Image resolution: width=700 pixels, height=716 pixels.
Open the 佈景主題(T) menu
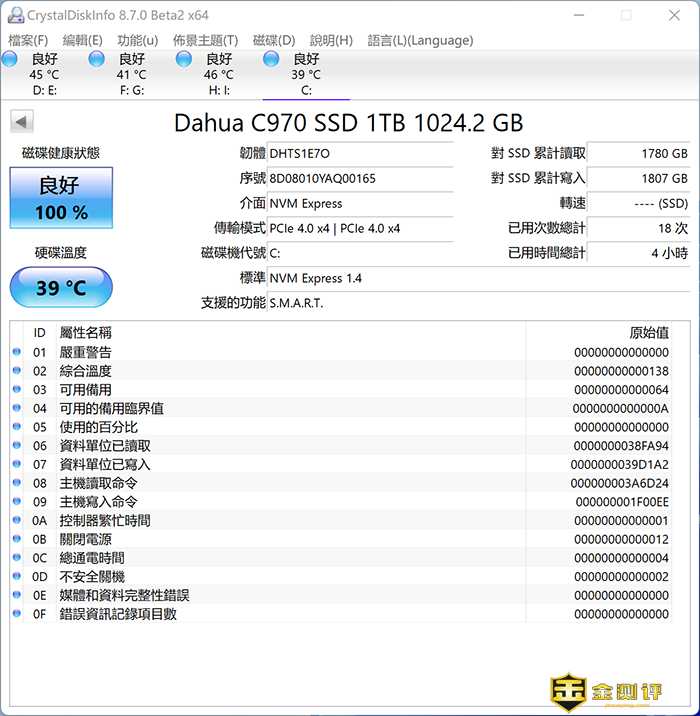205,40
